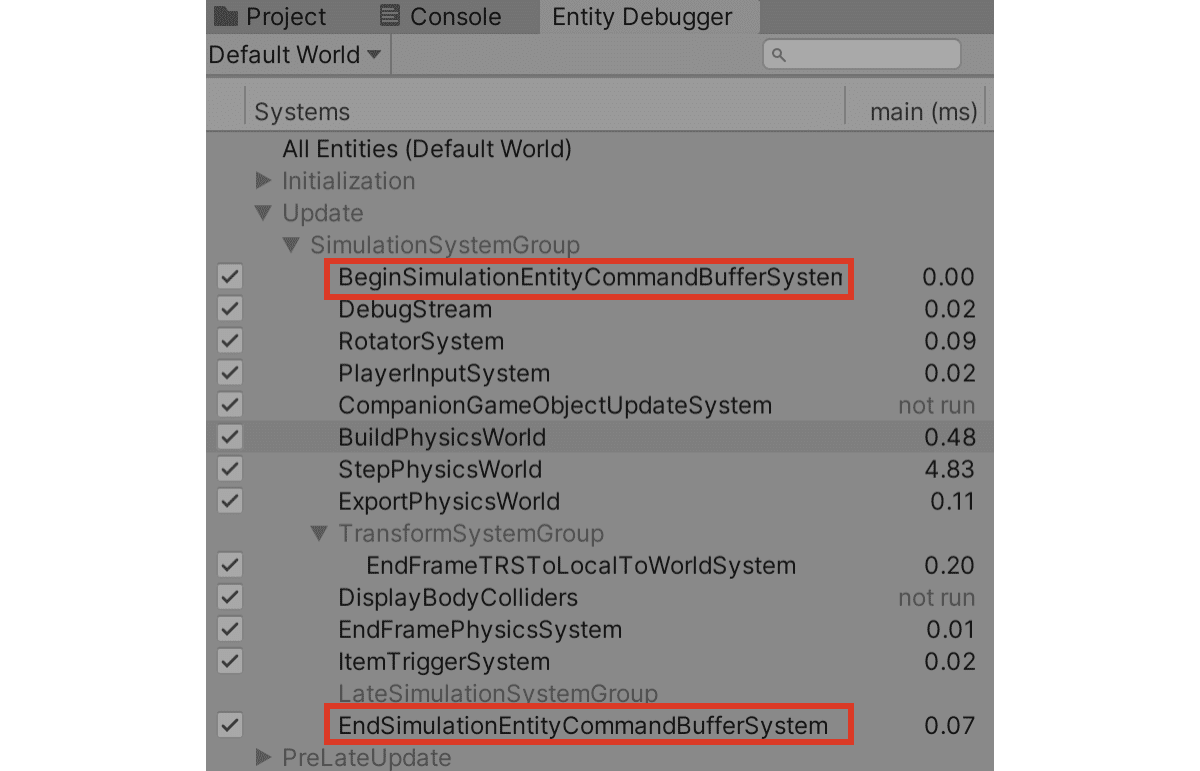Click the 0.20 time for EndFrameTRSToLocalToWorldSystem
Screen dimensions: 1200x771
click(x=950, y=566)
